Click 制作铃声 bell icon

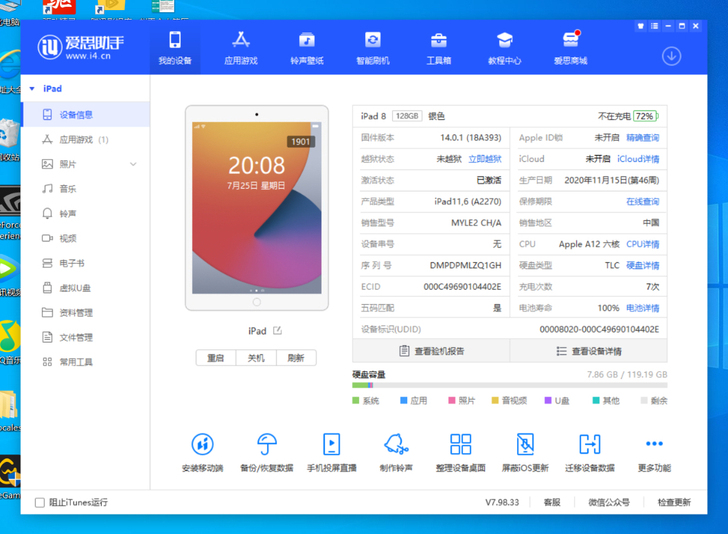click(396, 444)
